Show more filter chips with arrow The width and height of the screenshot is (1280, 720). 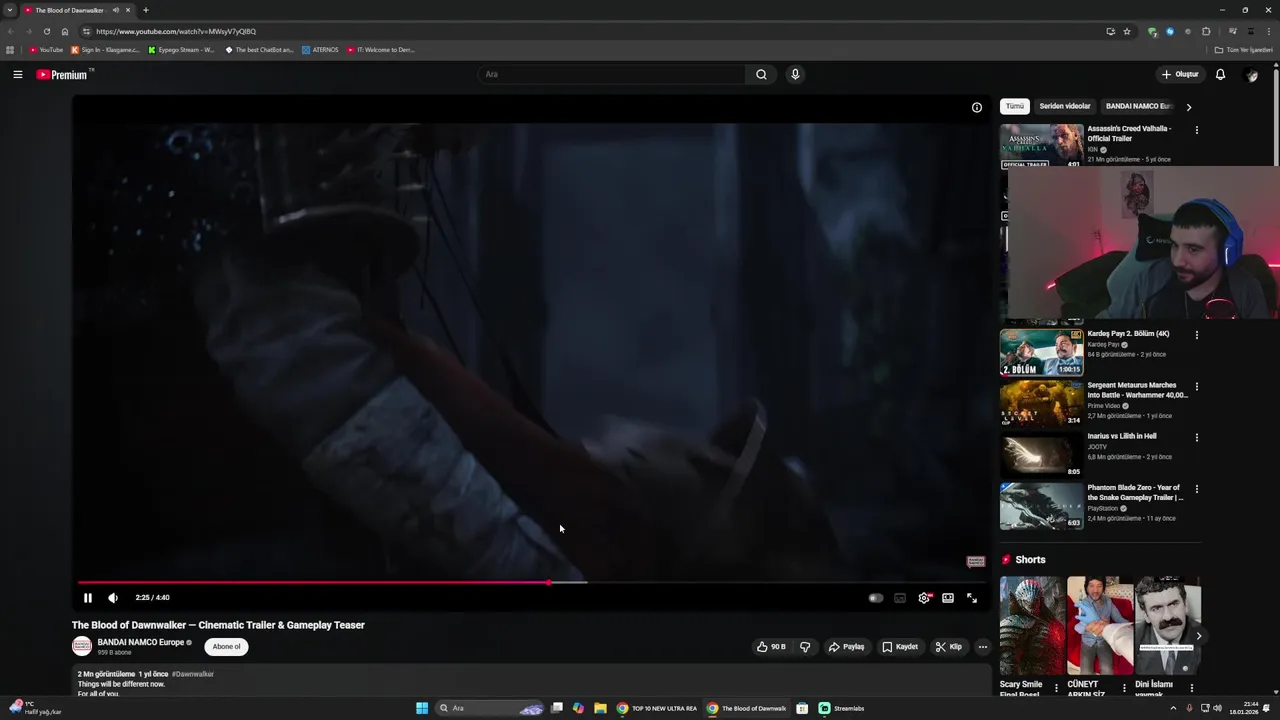[1189, 107]
